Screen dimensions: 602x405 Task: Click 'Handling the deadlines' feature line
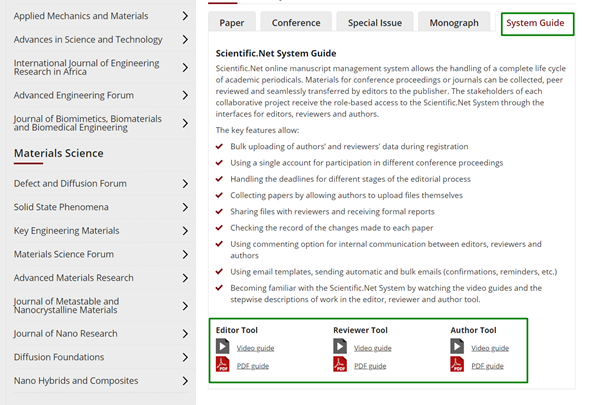click(x=350, y=179)
